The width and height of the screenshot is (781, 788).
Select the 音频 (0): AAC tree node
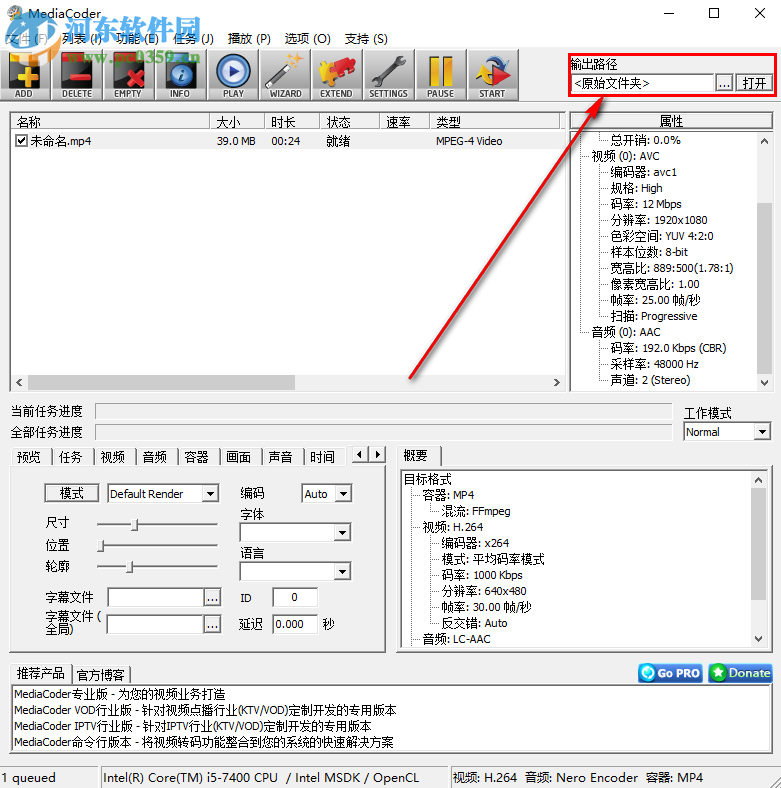[x=626, y=332]
